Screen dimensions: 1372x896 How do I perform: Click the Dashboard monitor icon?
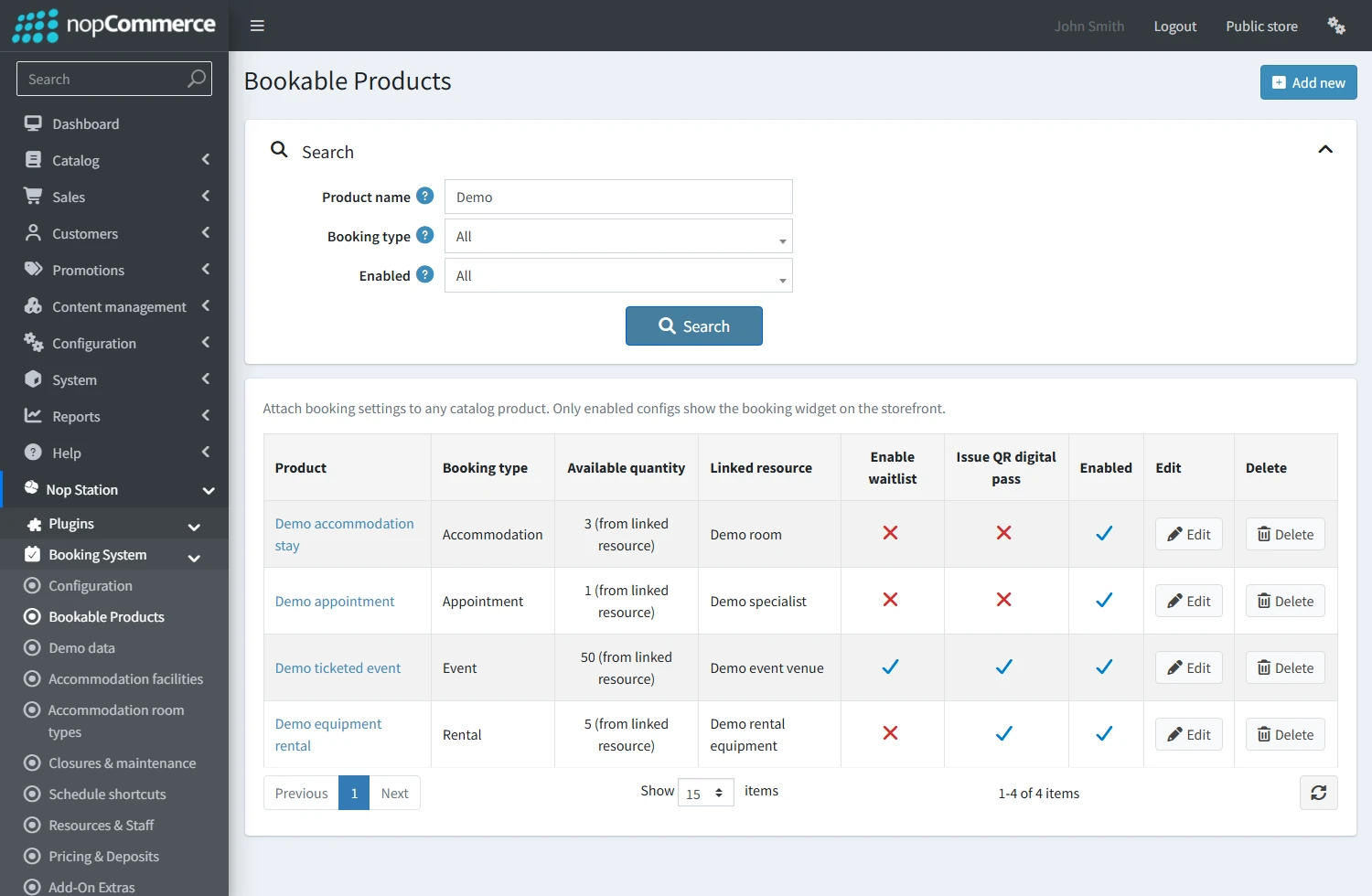[x=33, y=123]
